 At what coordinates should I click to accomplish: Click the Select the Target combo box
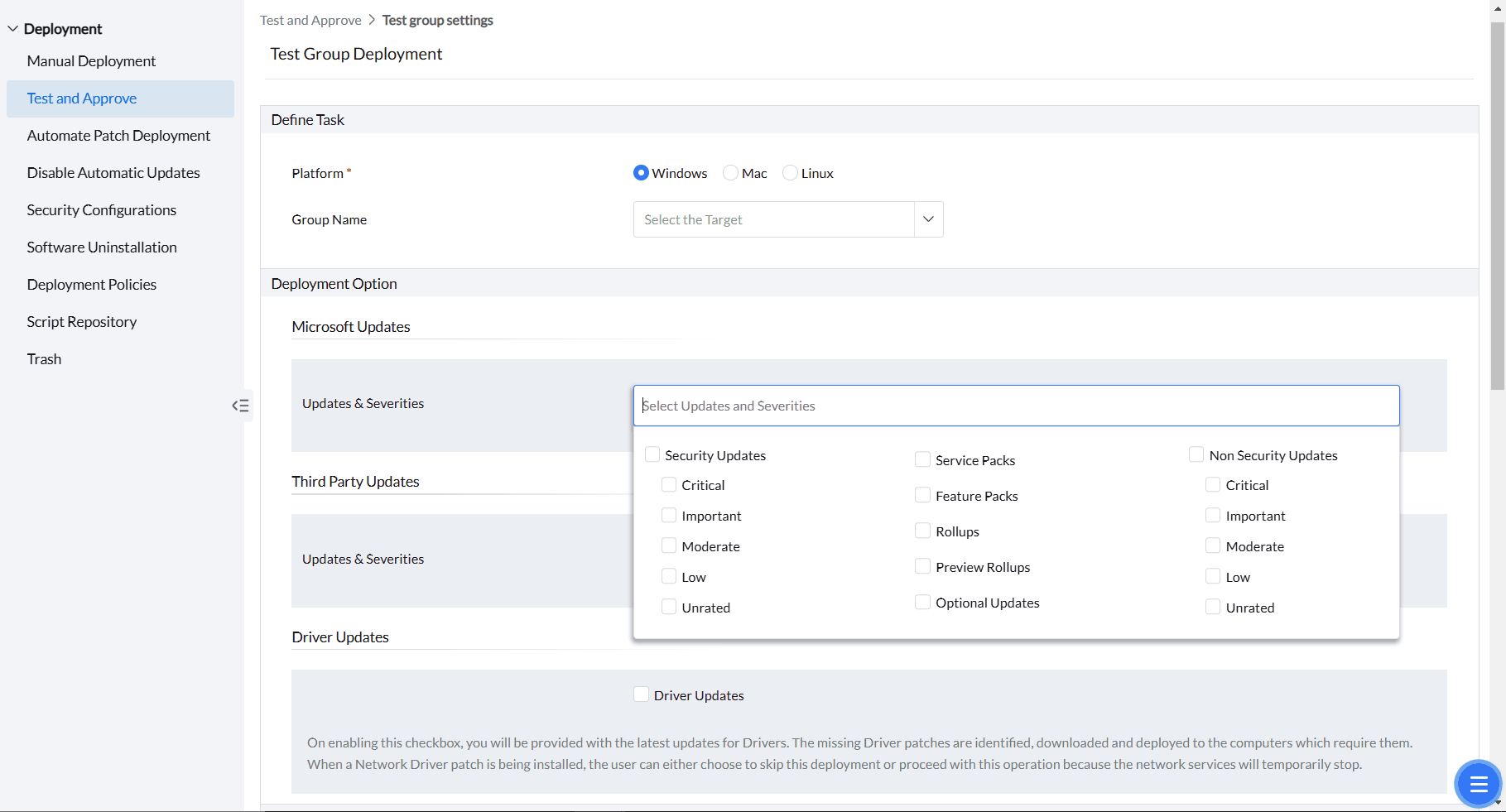click(773, 219)
